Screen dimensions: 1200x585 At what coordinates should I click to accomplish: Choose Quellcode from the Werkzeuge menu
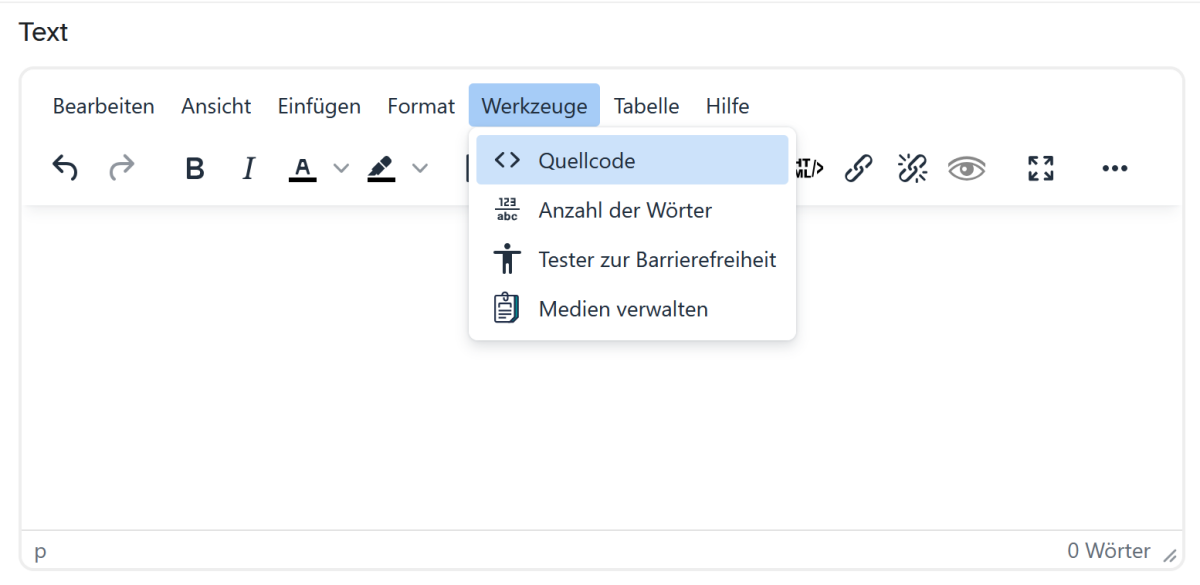632,160
